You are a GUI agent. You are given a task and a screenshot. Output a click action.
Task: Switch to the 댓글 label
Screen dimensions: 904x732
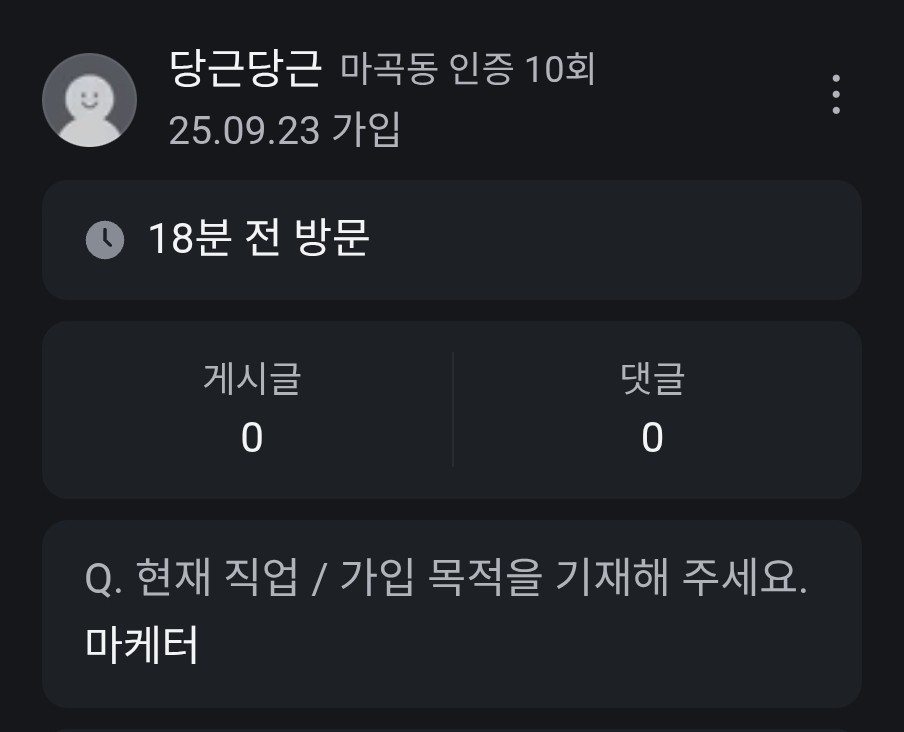pyautogui.click(x=652, y=380)
